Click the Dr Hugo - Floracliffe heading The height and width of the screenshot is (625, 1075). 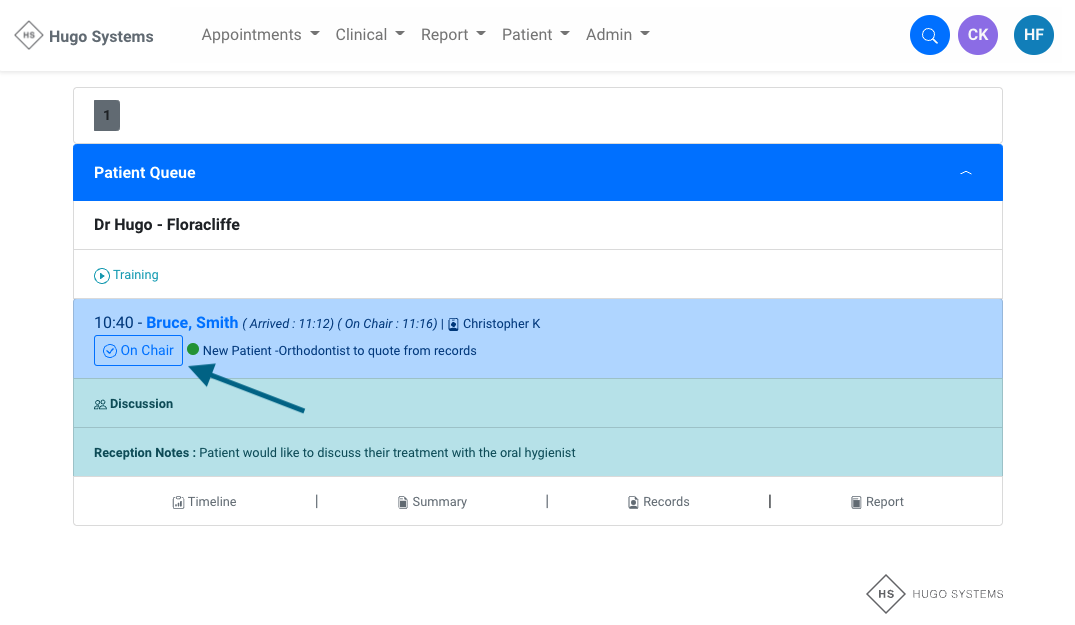(x=167, y=225)
